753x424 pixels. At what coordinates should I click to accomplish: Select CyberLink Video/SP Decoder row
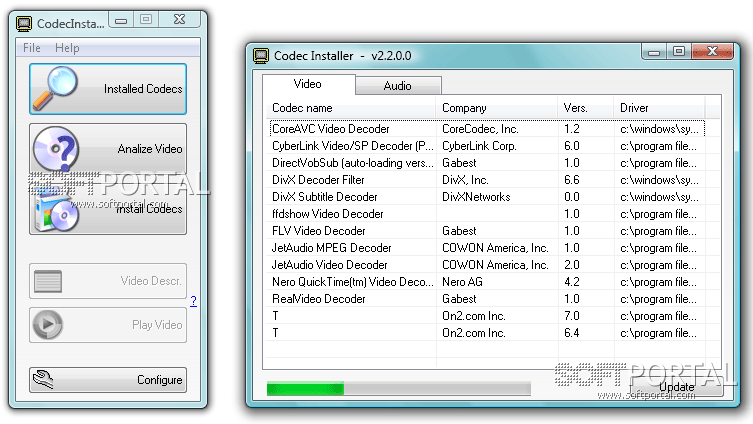tap(487, 146)
